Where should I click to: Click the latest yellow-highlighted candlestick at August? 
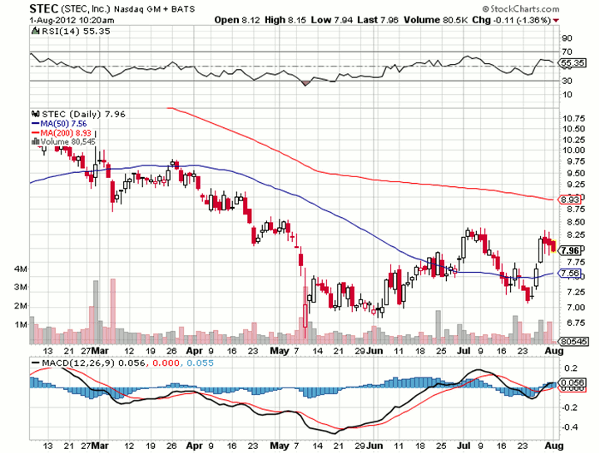tap(554, 246)
